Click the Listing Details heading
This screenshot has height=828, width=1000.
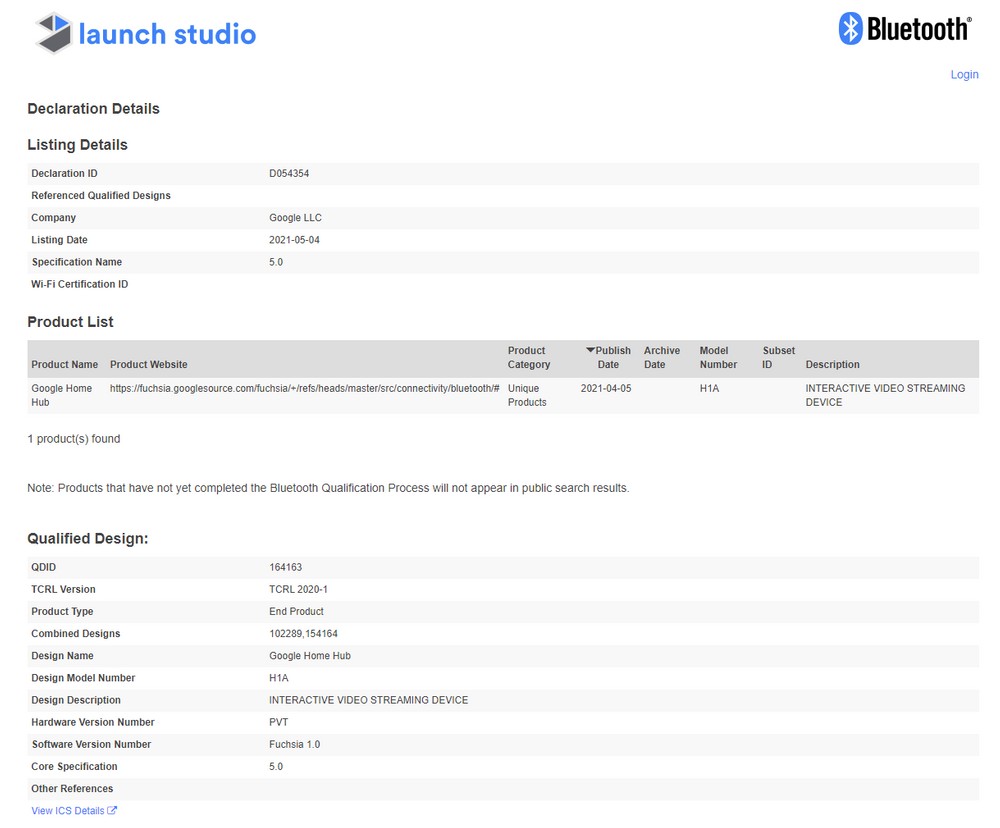tap(77, 145)
